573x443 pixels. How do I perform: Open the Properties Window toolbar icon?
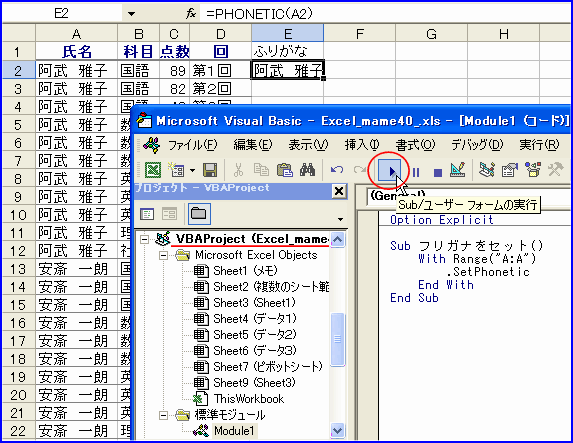coord(510,170)
